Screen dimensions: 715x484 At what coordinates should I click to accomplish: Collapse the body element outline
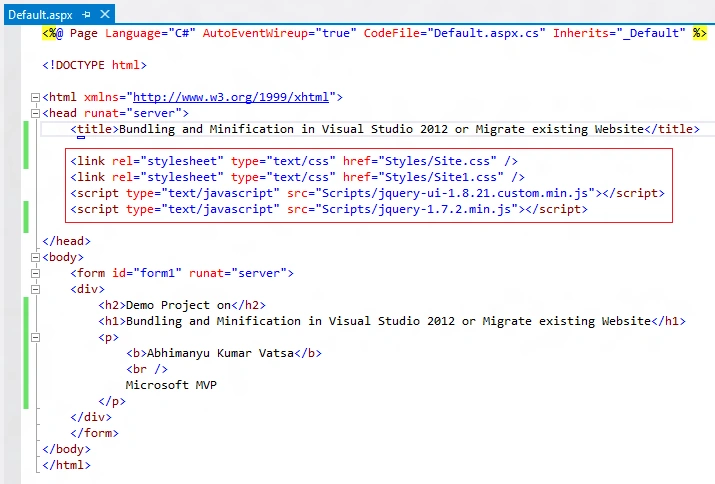pyautogui.click(x=35, y=257)
